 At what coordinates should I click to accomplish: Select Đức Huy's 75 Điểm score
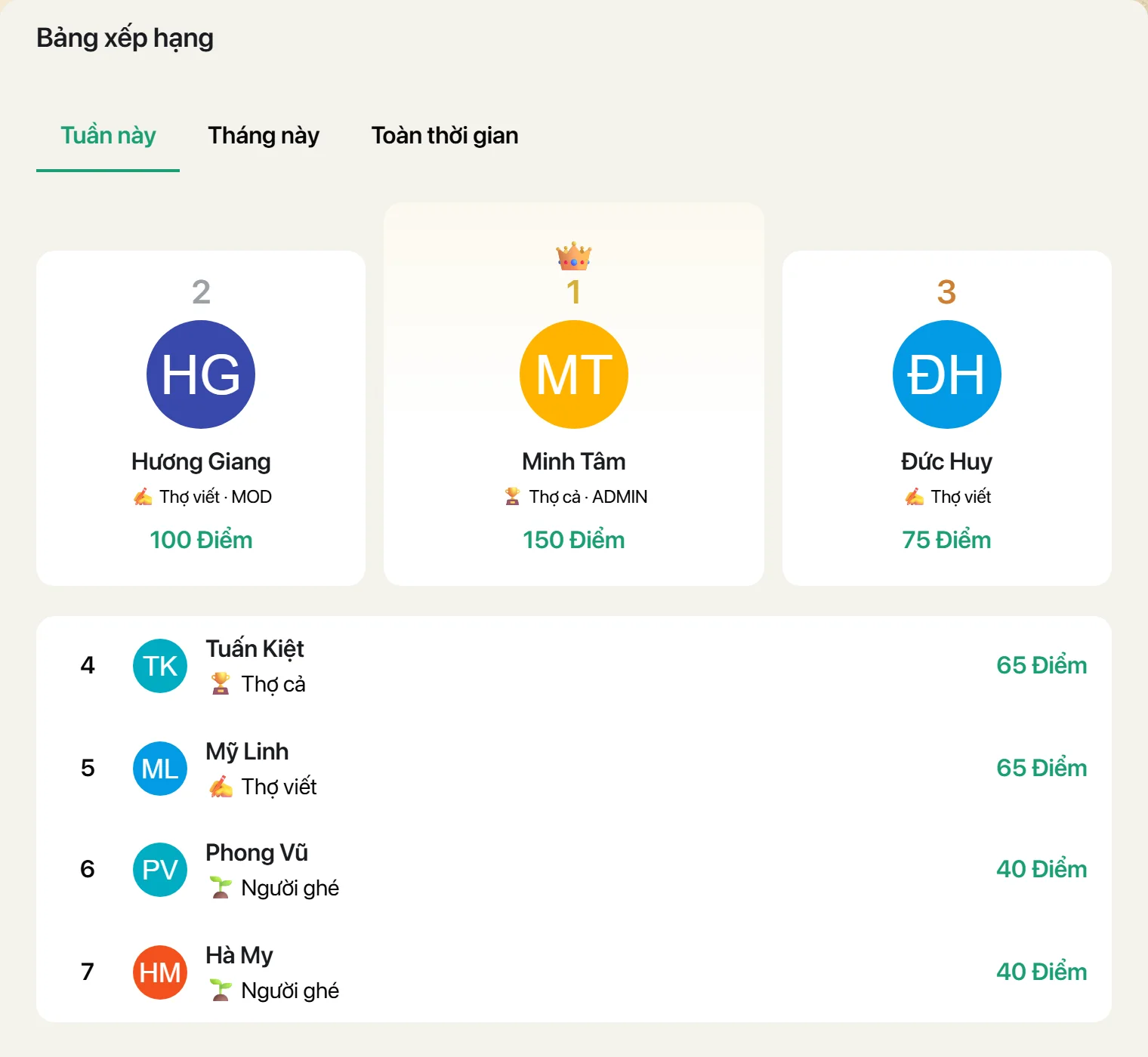click(x=946, y=540)
